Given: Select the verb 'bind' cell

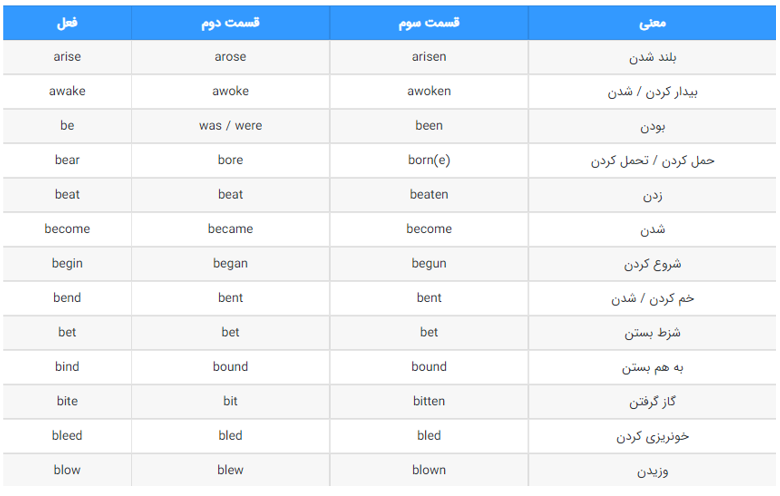Looking at the screenshot, I should pyautogui.click(x=67, y=367).
